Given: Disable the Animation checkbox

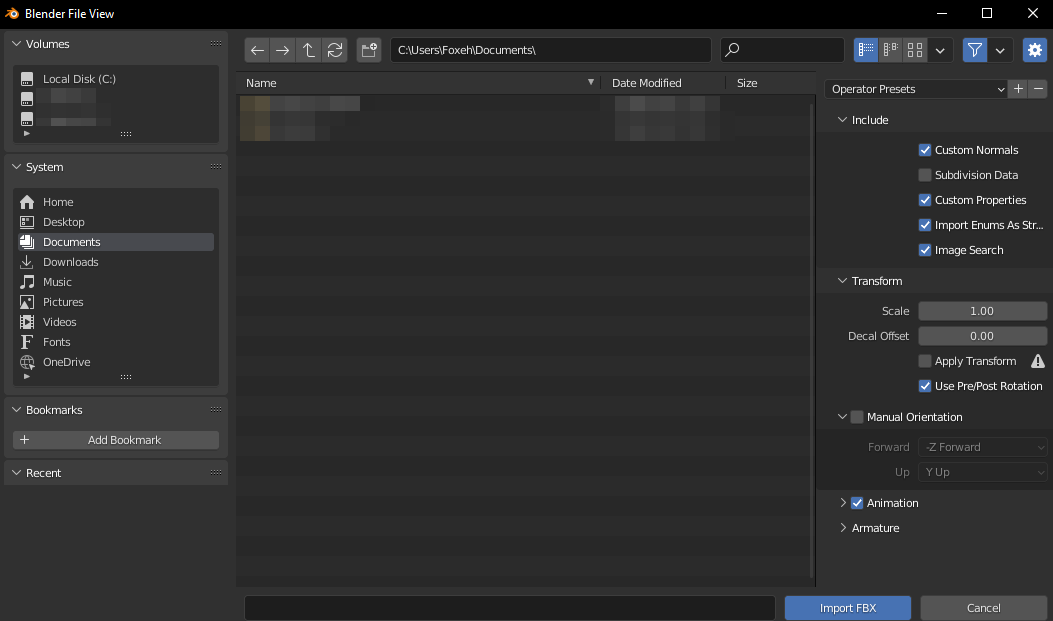Looking at the screenshot, I should click(x=857, y=503).
